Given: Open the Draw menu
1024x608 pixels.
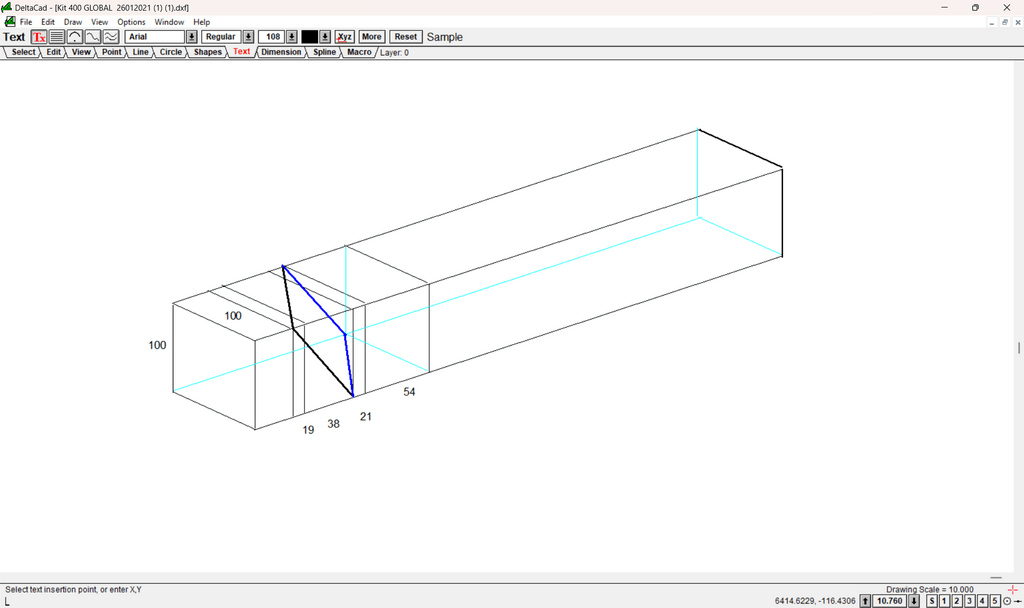Looking at the screenshot, I should 72,22.
